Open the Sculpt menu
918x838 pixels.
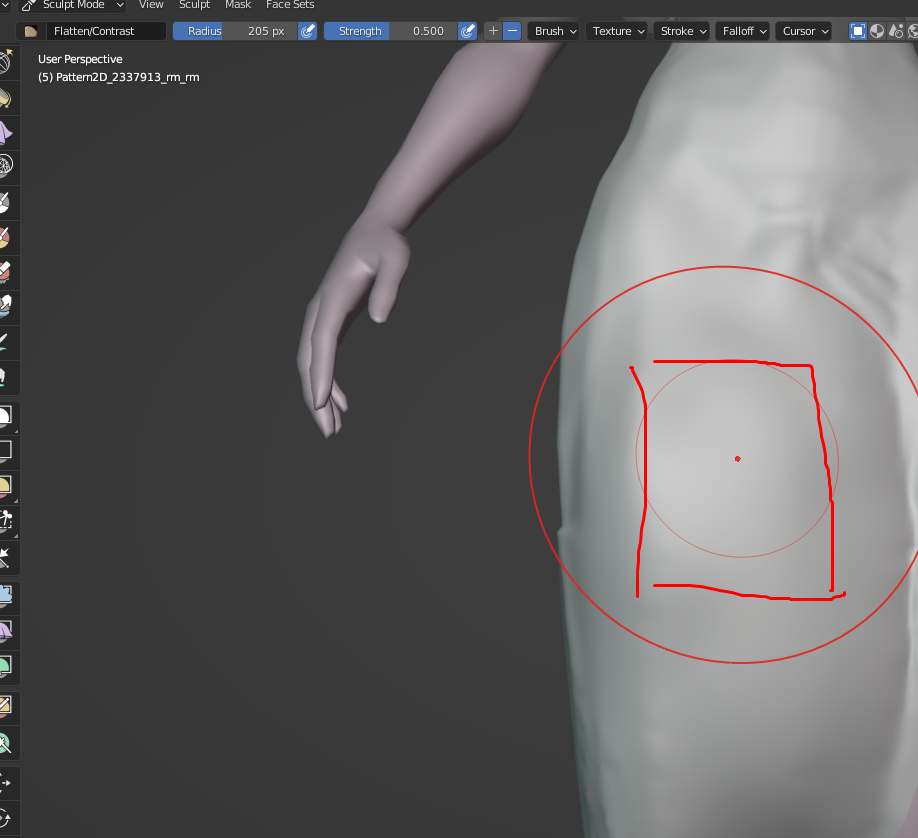(x=194, y=5)
